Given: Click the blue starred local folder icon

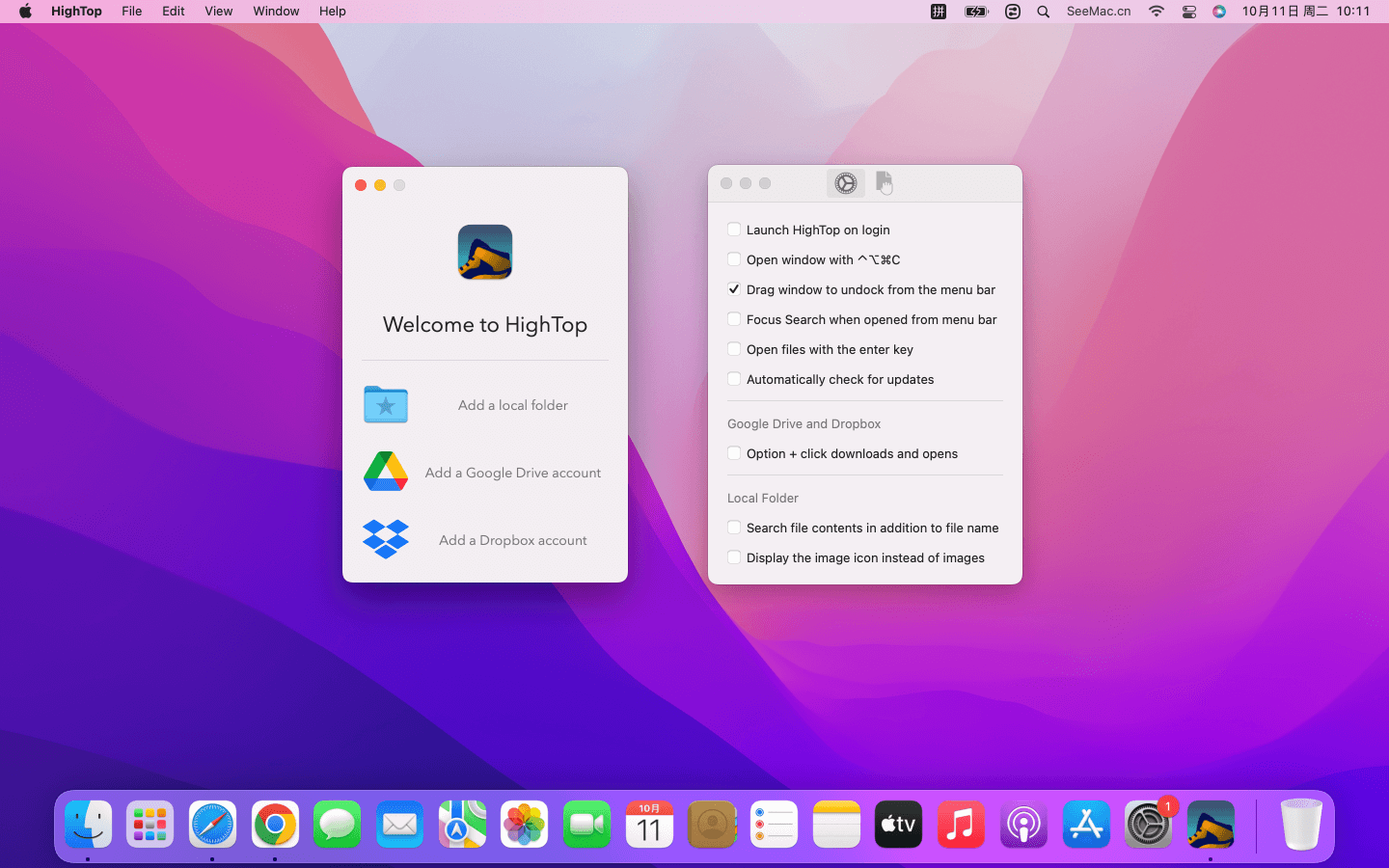Looking at the screenshot, I should click(386, 405).
